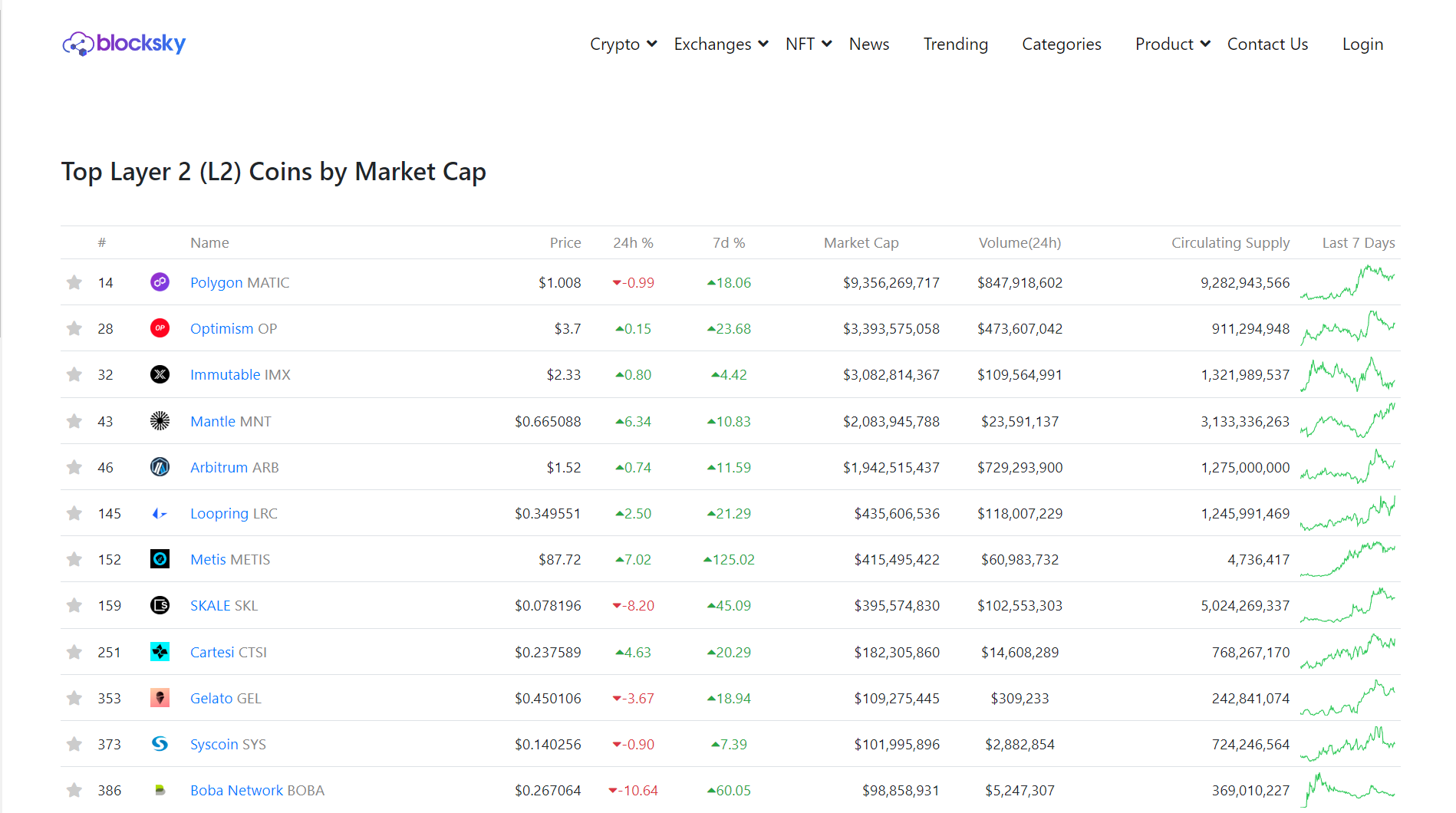Favorite Cartesi with its star
Viewport: 1456px width, 813px height.
[x=74, y=652]
